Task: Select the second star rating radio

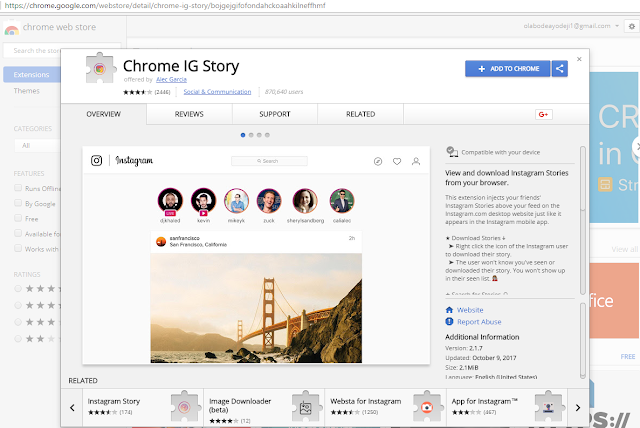Action: point(18,305)
